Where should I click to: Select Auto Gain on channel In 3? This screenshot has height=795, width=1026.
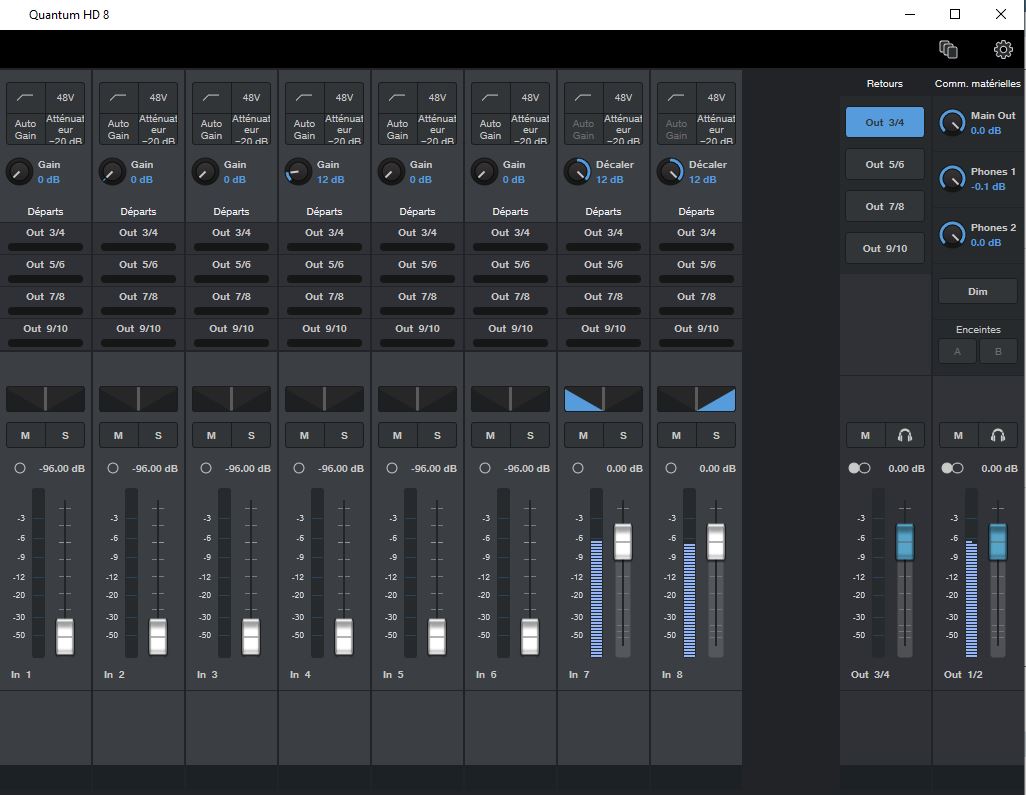(x=210, y=130)
